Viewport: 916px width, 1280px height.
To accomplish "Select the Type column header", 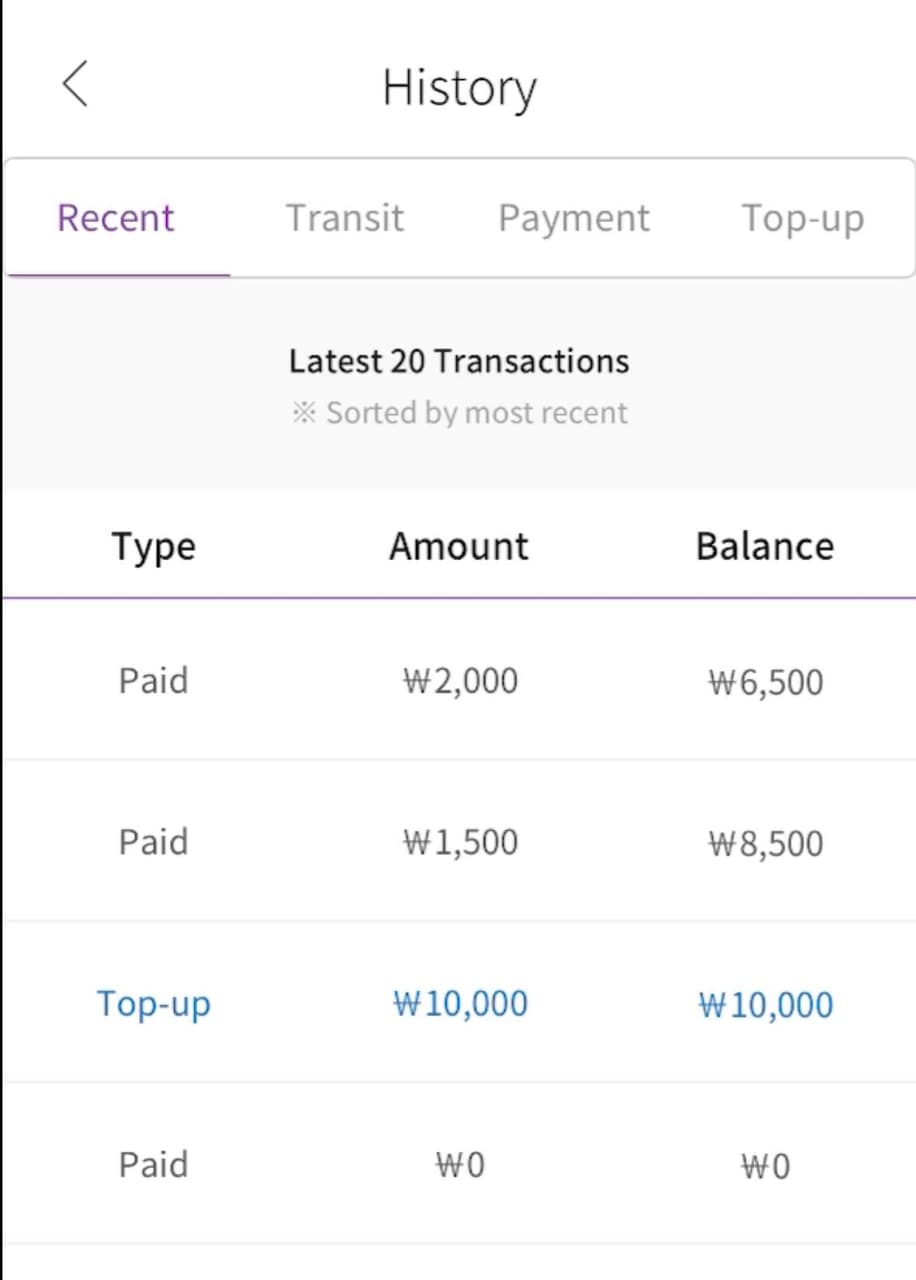I will 153,547.
